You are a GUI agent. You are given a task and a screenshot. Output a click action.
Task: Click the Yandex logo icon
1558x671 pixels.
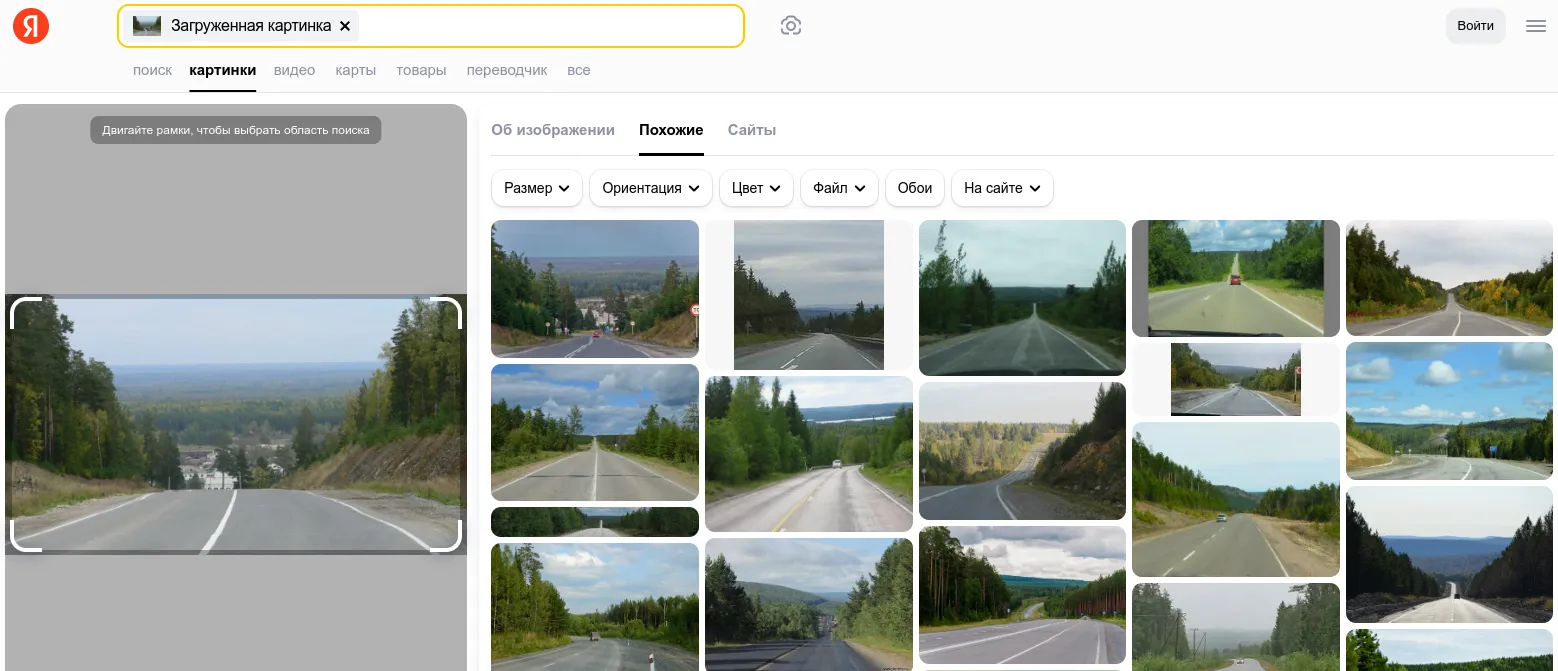point(31,26)
